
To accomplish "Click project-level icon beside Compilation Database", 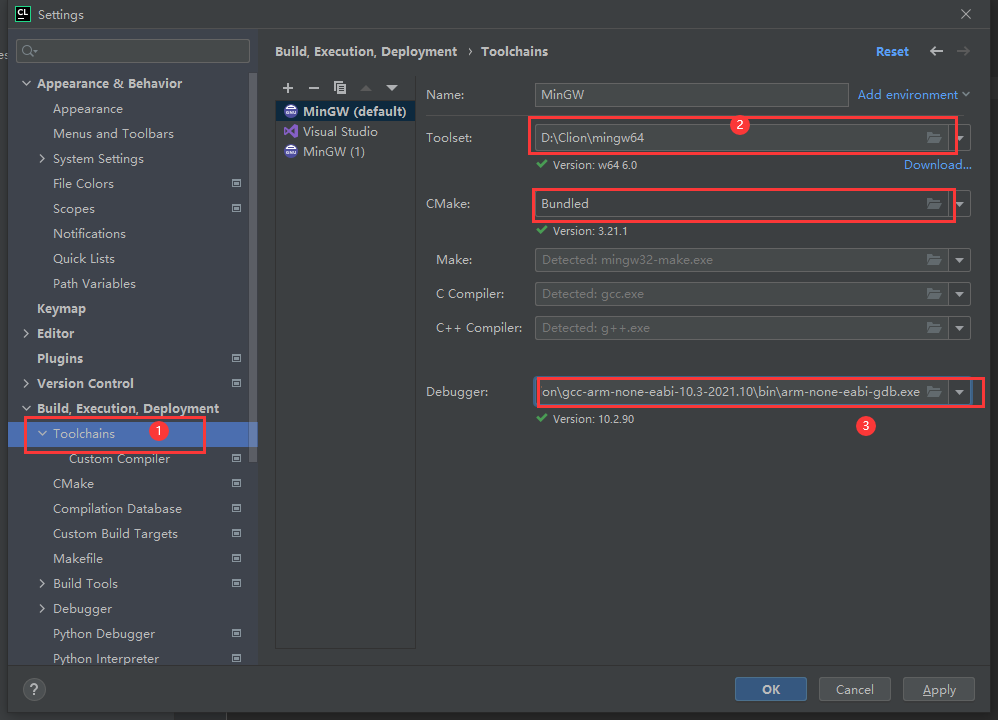I will pyautogui.click(x=236, y=508).
